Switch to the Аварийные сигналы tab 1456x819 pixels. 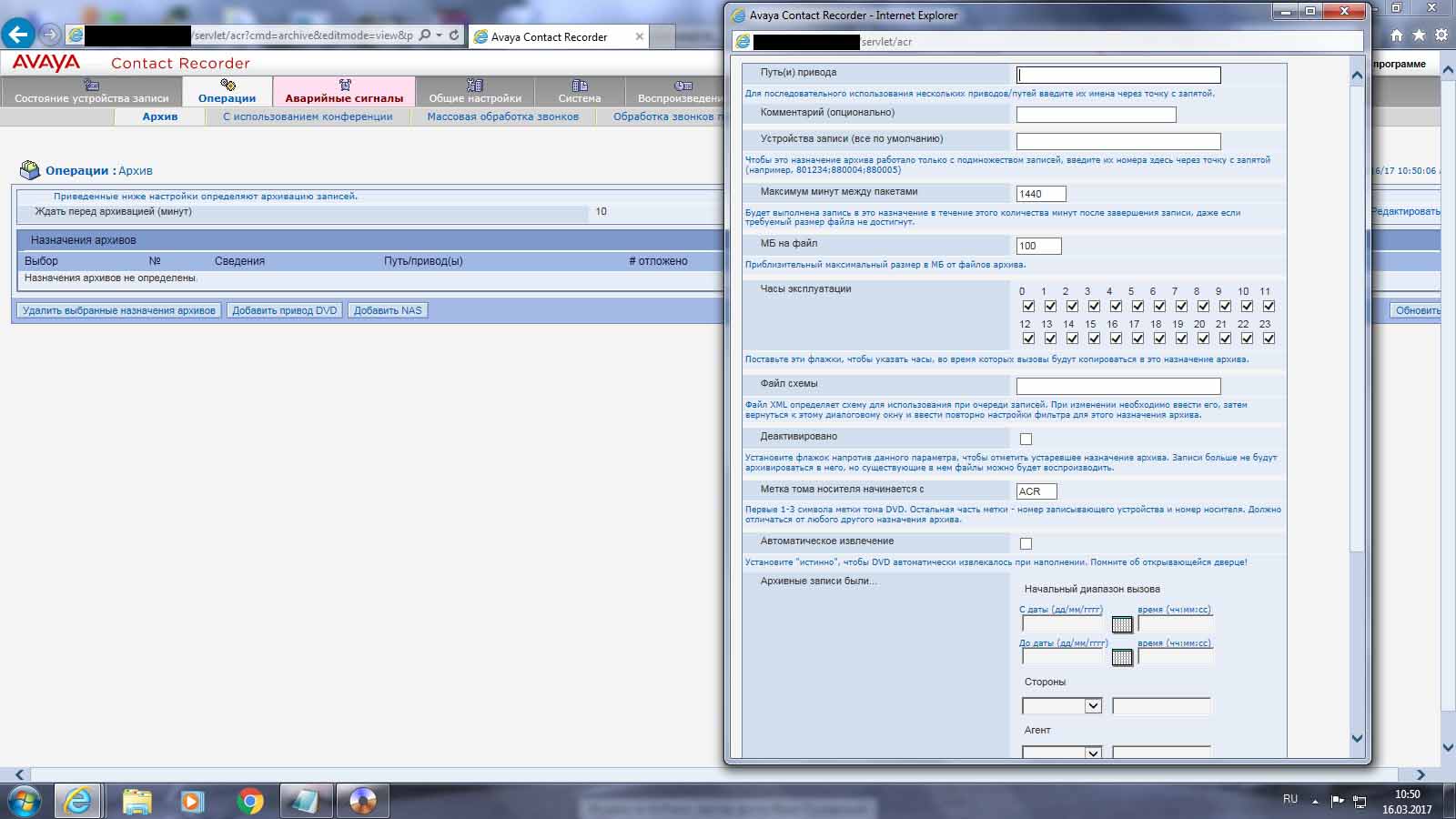point(344,91)
